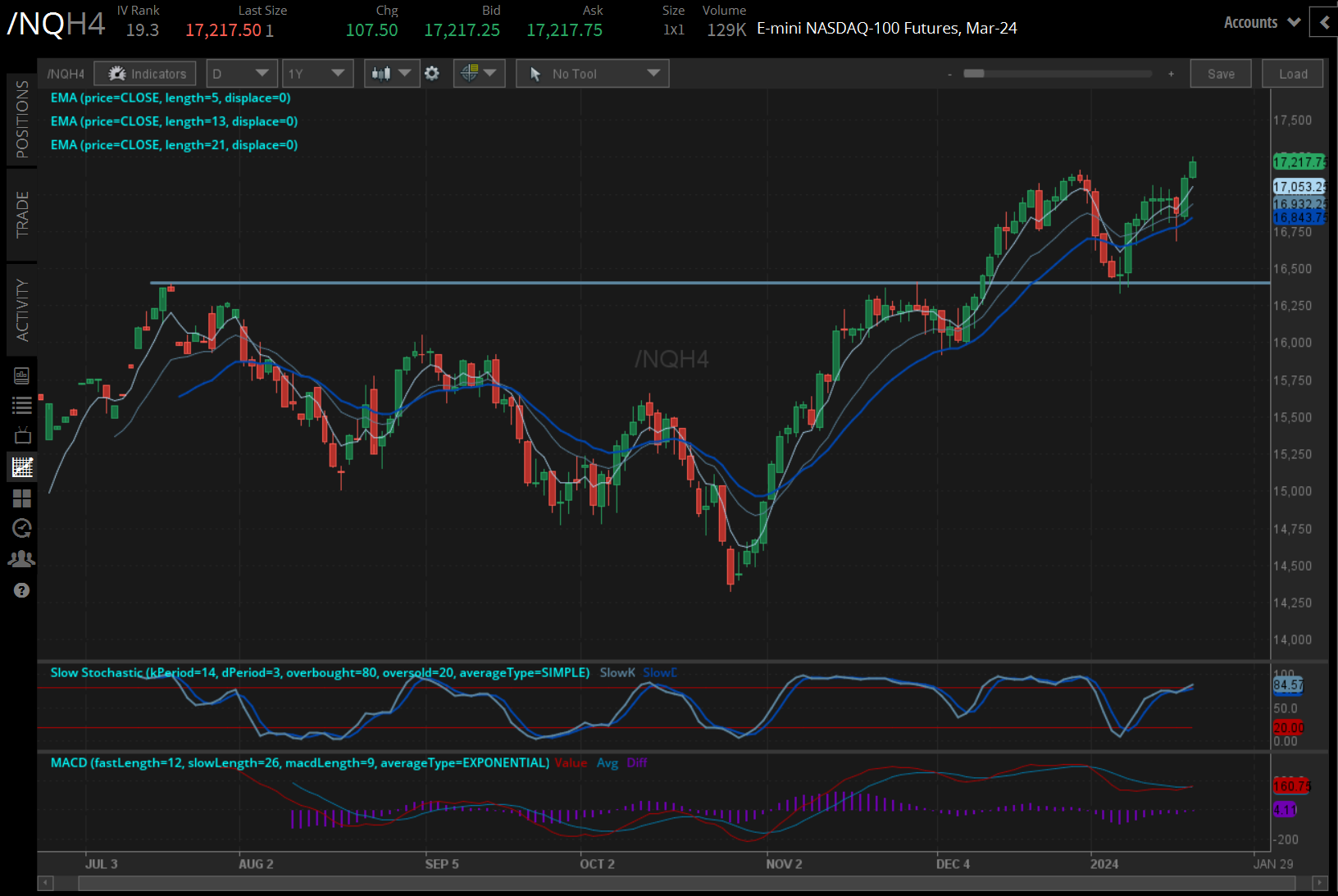Click the NOV 2 date axis label
The image size is (1338, 896).
pyautogui.click(x=784, y=864)
